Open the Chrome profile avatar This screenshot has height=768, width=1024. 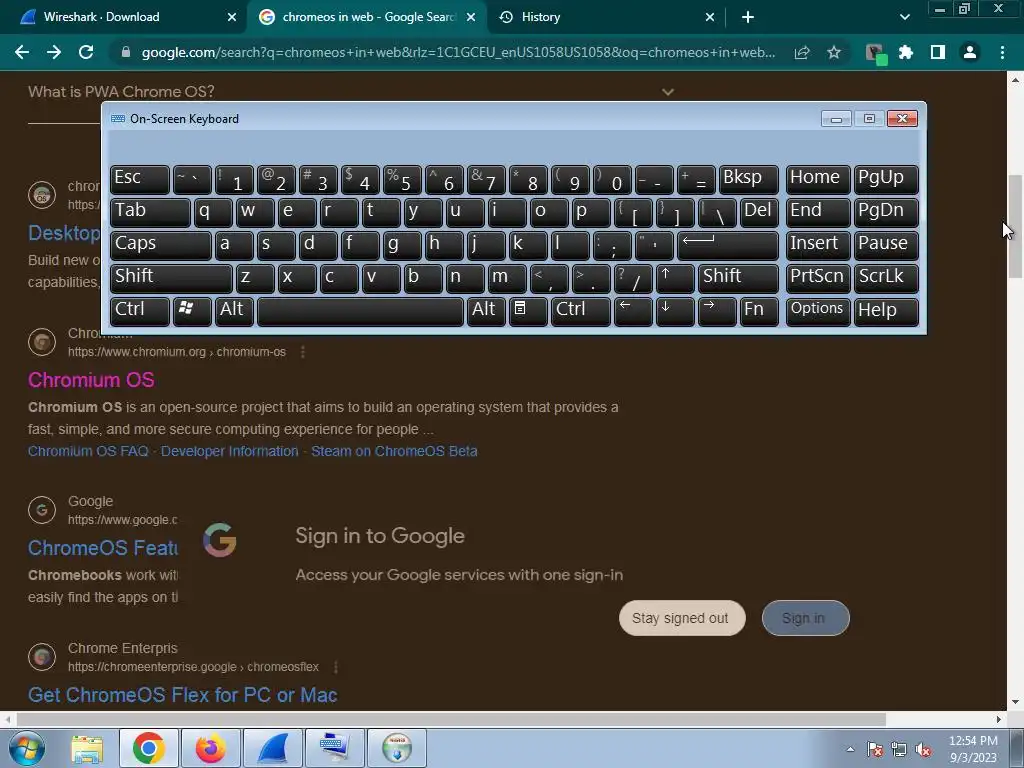(x=970, y=52)
